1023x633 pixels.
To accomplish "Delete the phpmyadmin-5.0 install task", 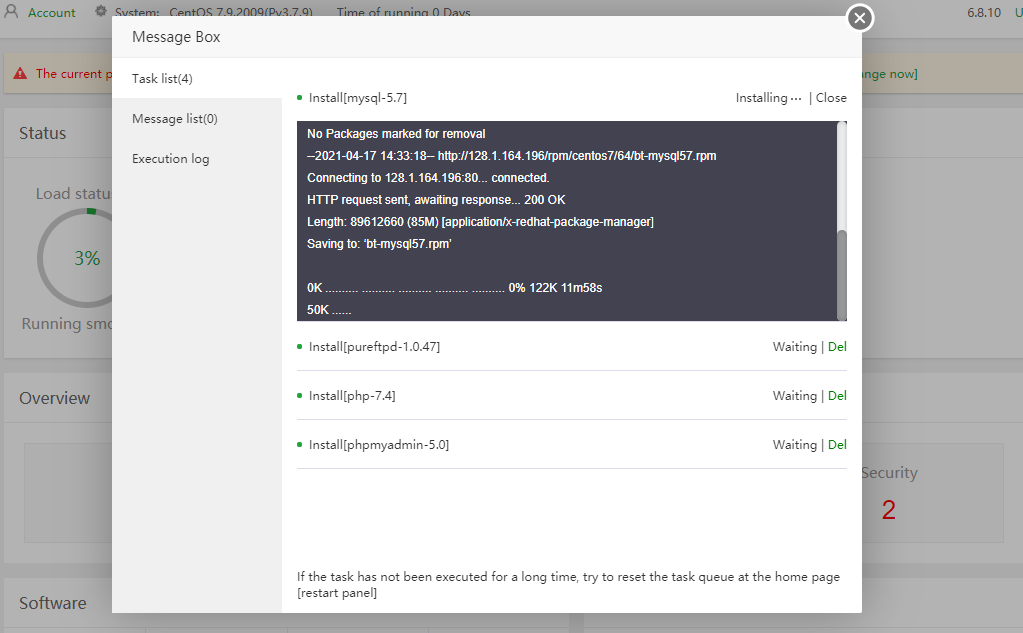I will point(837,445).
